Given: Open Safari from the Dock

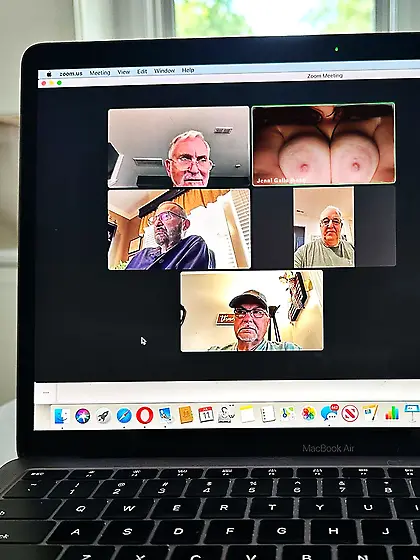Looking at the screenshot, I should click(x=124, y=416).
